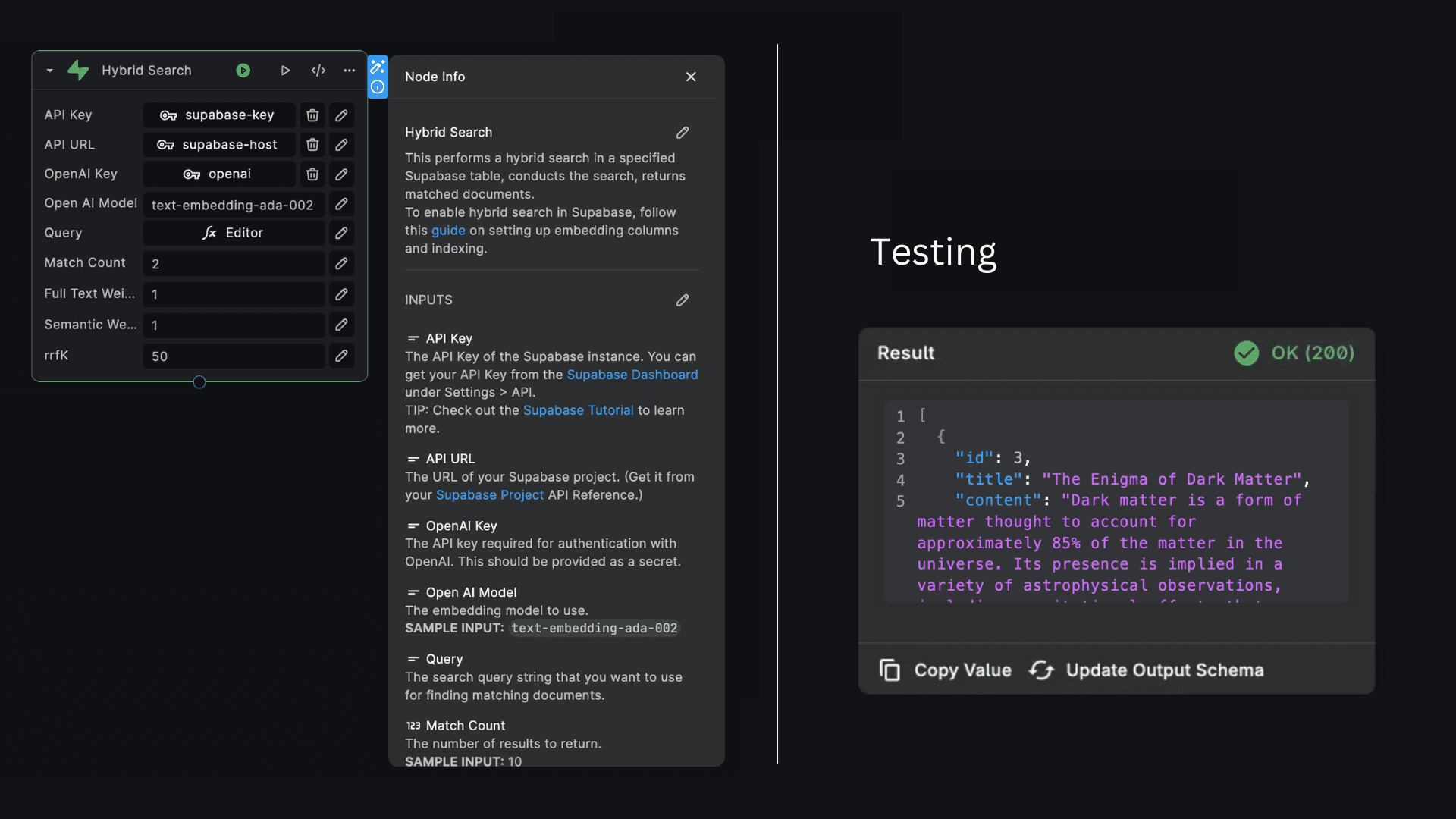Open the Query fx Editor
The image size is (1456, 819).
coord(234,233)
